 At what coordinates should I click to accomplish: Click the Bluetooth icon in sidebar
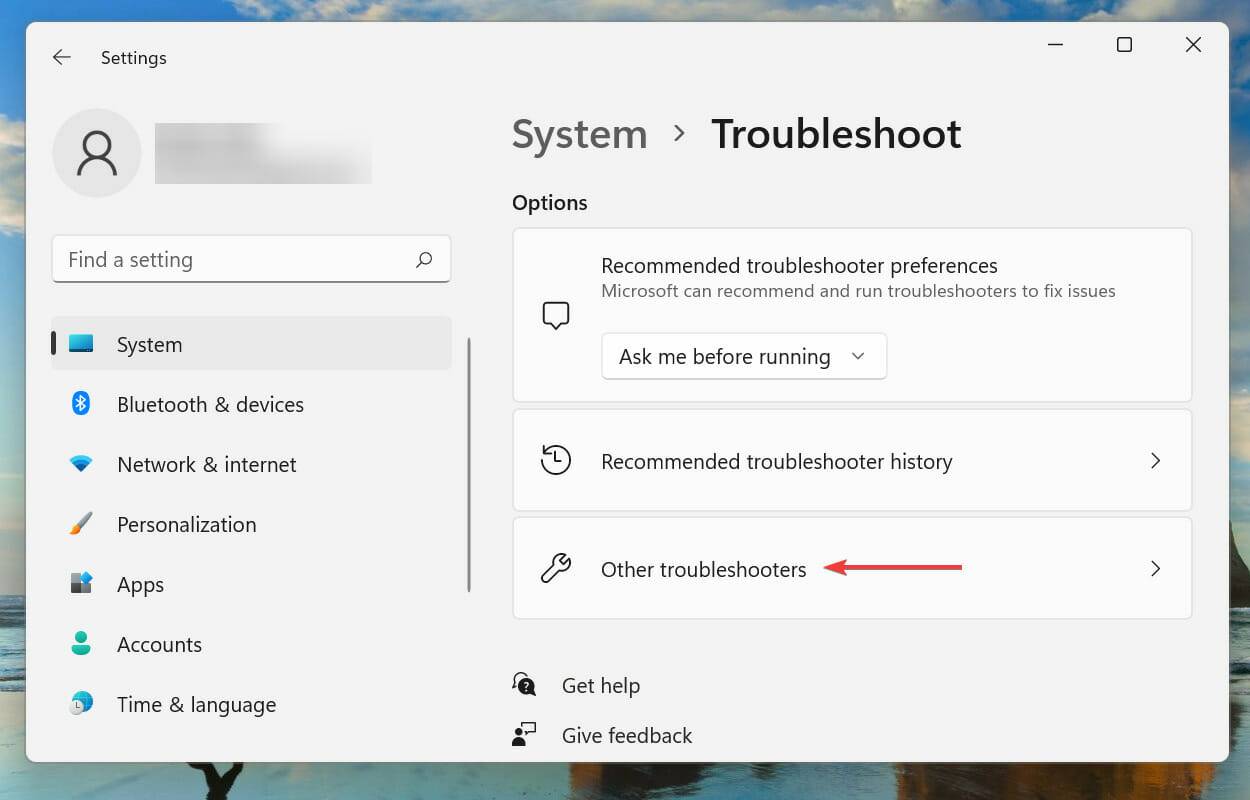[x=81, y=404]
